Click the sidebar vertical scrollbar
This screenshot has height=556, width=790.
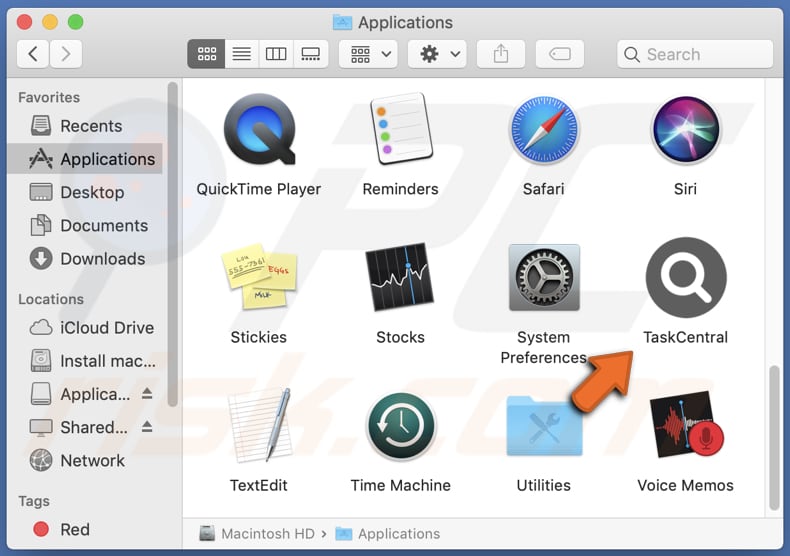(x=172, y=244)
